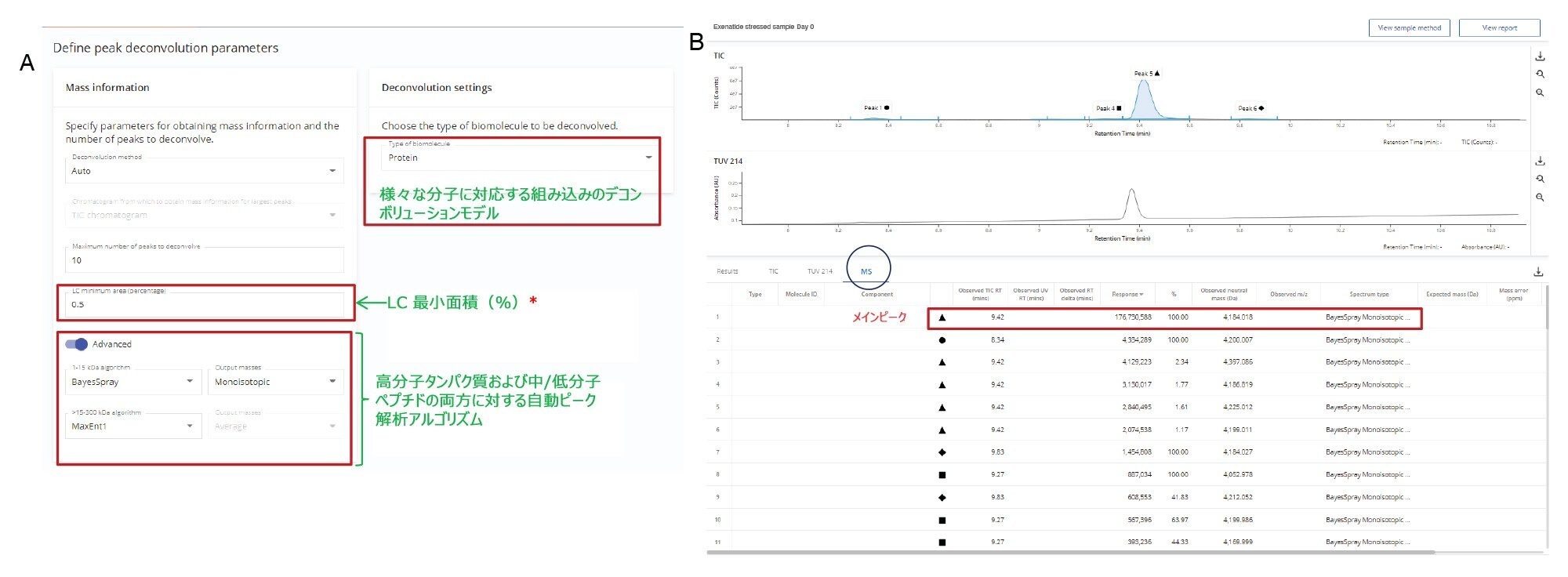The width and height of the screenshot is (1568, 577).
Task: Click the Component column header
Action: click(877, 294)
